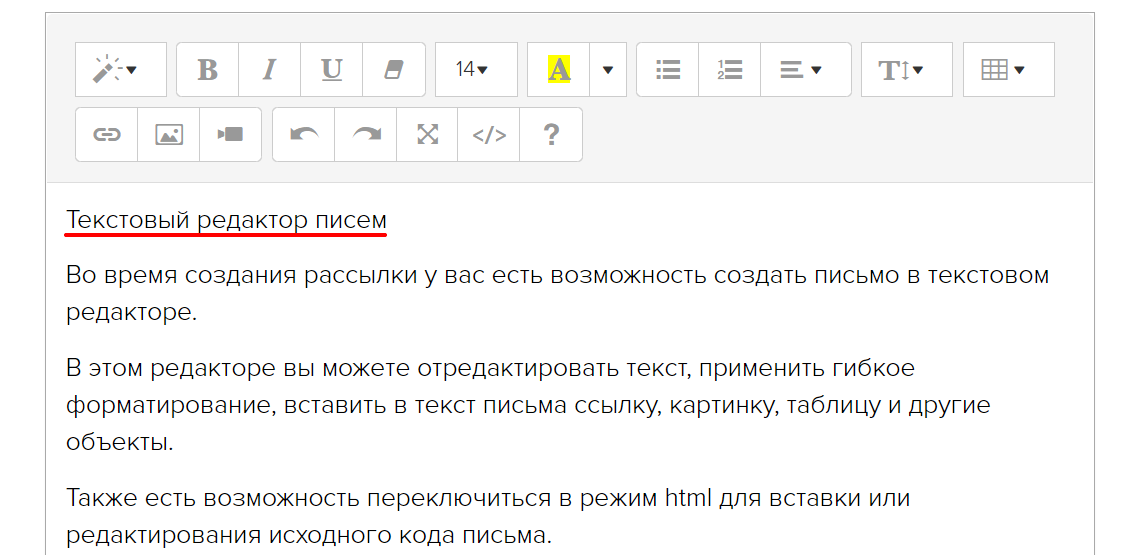The image size is (1140, 555).
Task: Insert a hyperlink with chain icon
Action: [106, 135]
